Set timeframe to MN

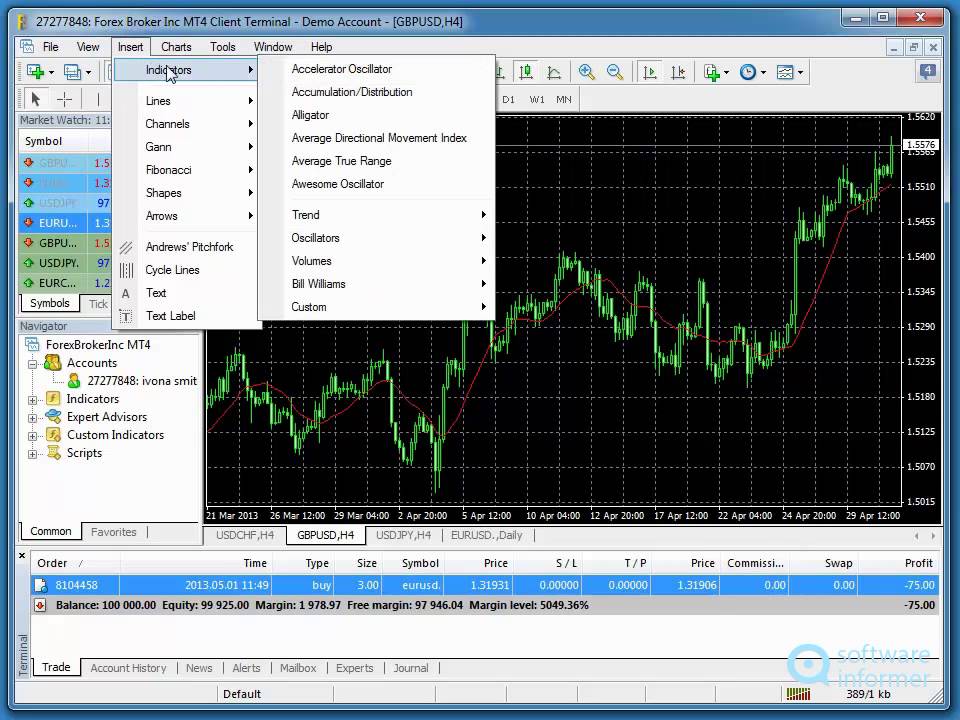coord(563,99)
